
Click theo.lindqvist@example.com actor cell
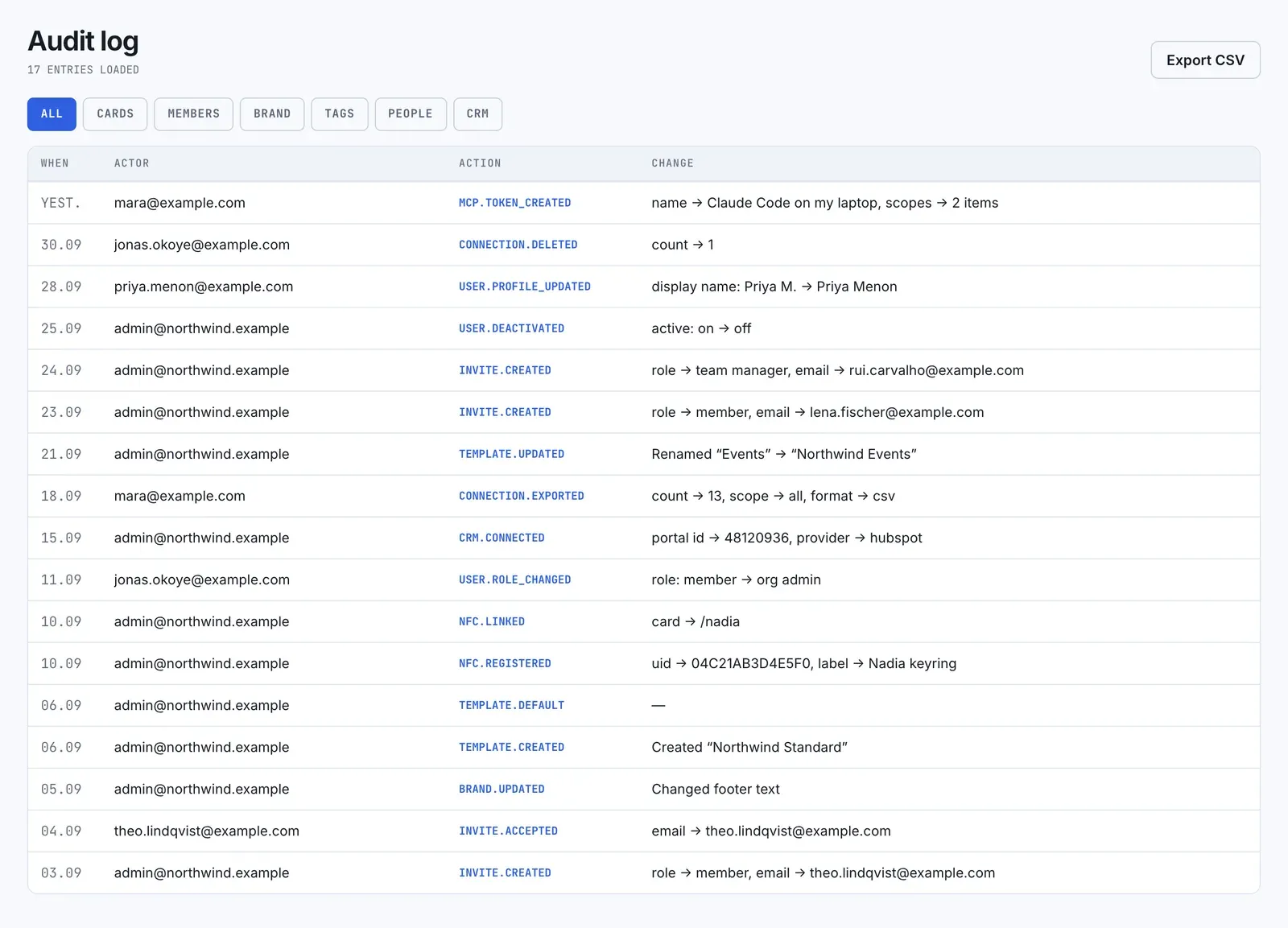pos(206,831)
